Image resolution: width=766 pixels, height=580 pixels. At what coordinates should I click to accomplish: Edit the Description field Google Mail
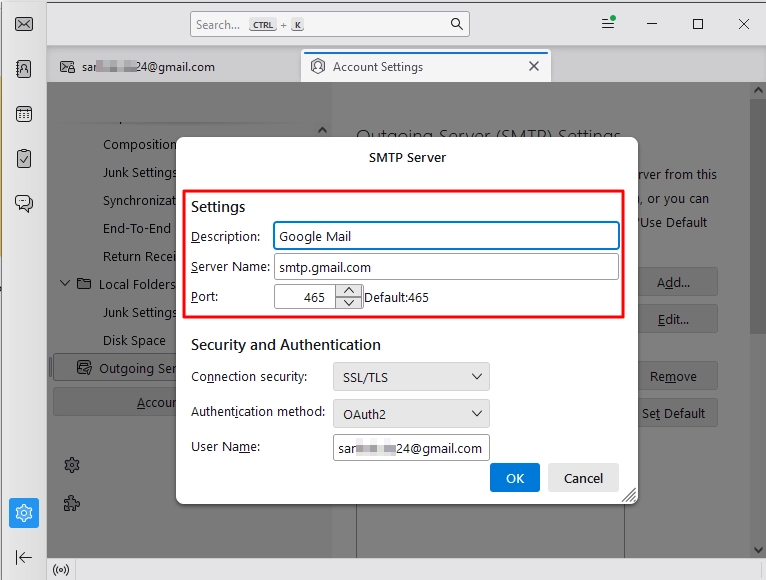click(x=447, y=236)
